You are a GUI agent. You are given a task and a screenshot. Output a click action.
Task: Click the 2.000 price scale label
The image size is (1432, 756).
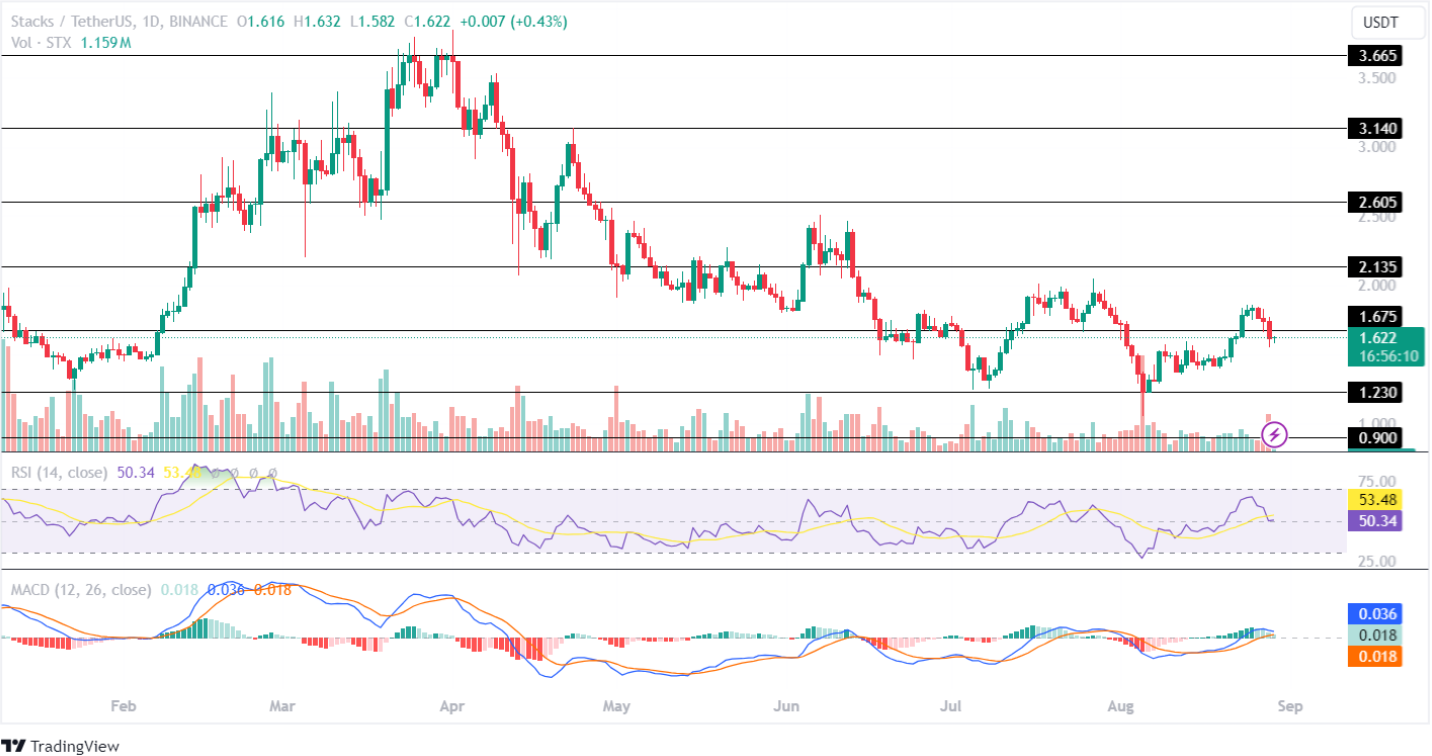click(1375, 285)
